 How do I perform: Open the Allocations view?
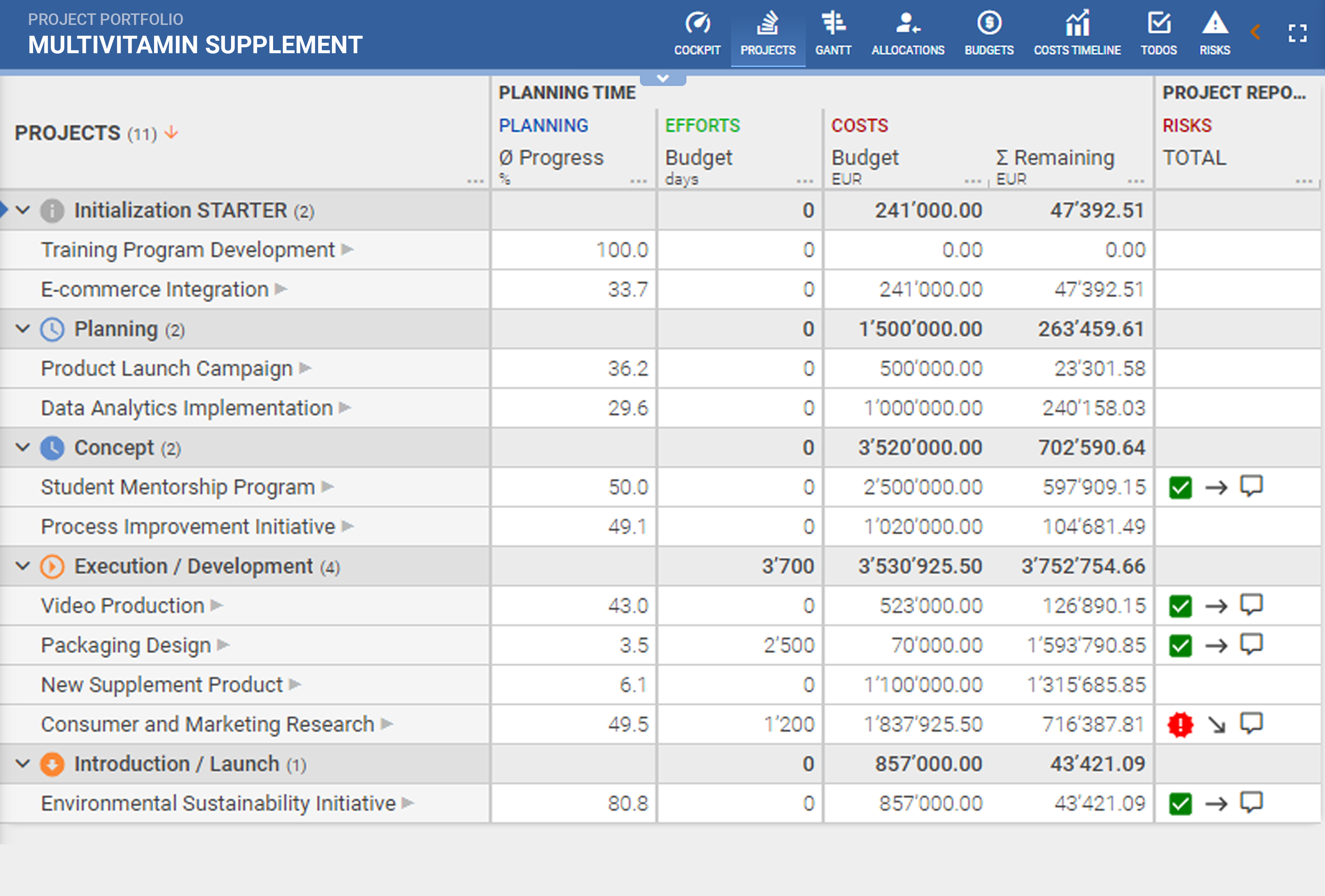[908, 33]
